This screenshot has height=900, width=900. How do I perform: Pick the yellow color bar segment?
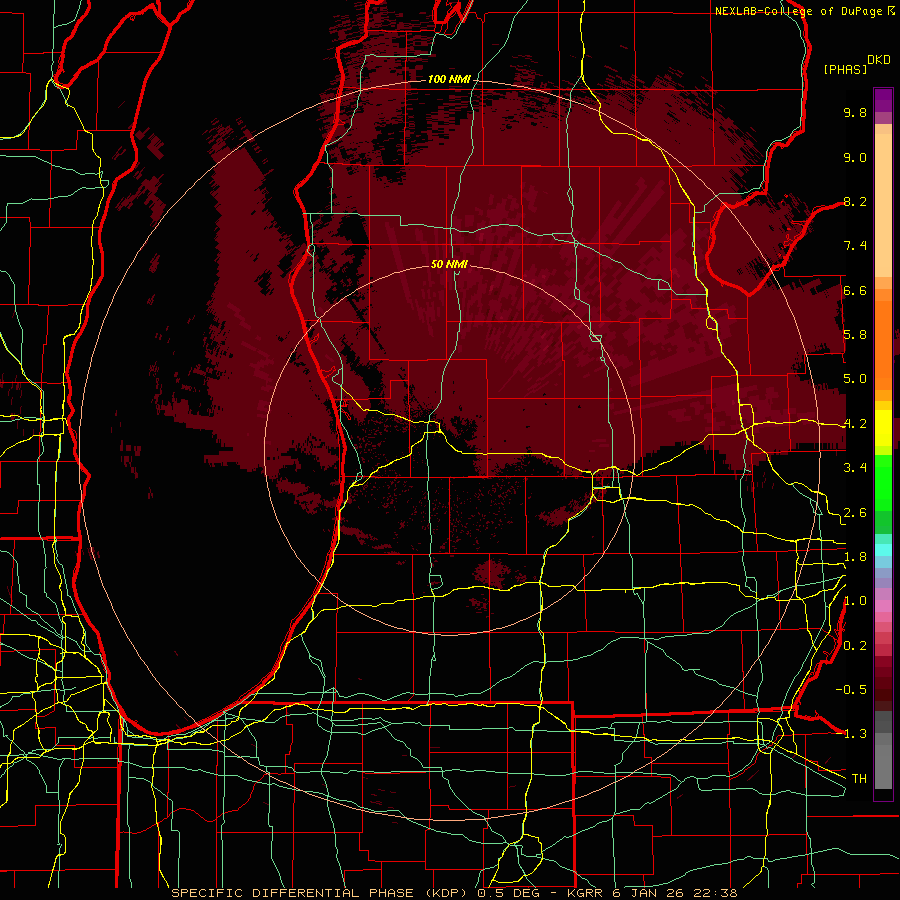click(x=883, y=428)
